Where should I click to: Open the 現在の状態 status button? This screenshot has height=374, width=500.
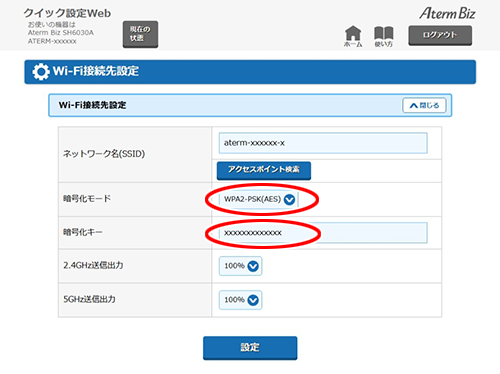pyautogui.click(x=140, y=34)
